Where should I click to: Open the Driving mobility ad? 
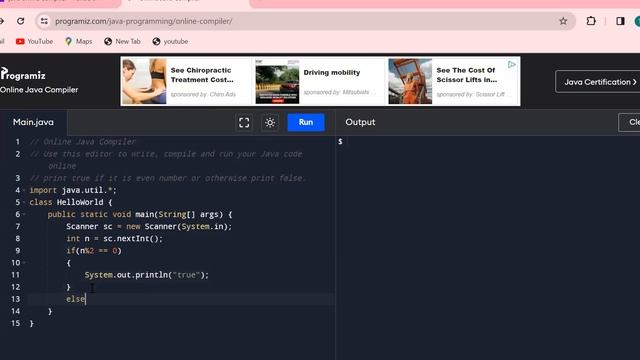[x=319, y=81]
